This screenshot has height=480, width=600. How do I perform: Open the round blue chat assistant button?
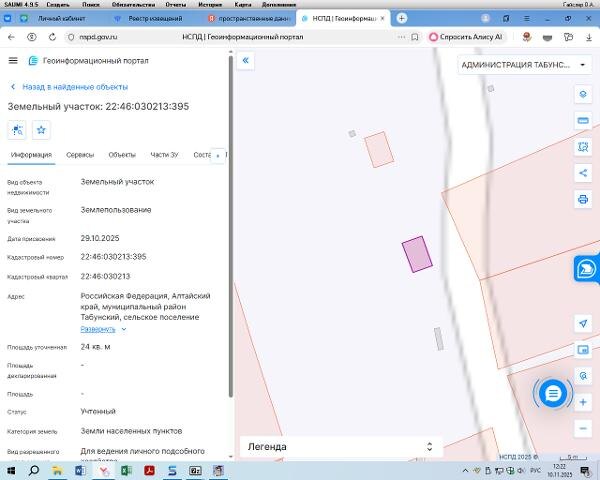[553, 393]
